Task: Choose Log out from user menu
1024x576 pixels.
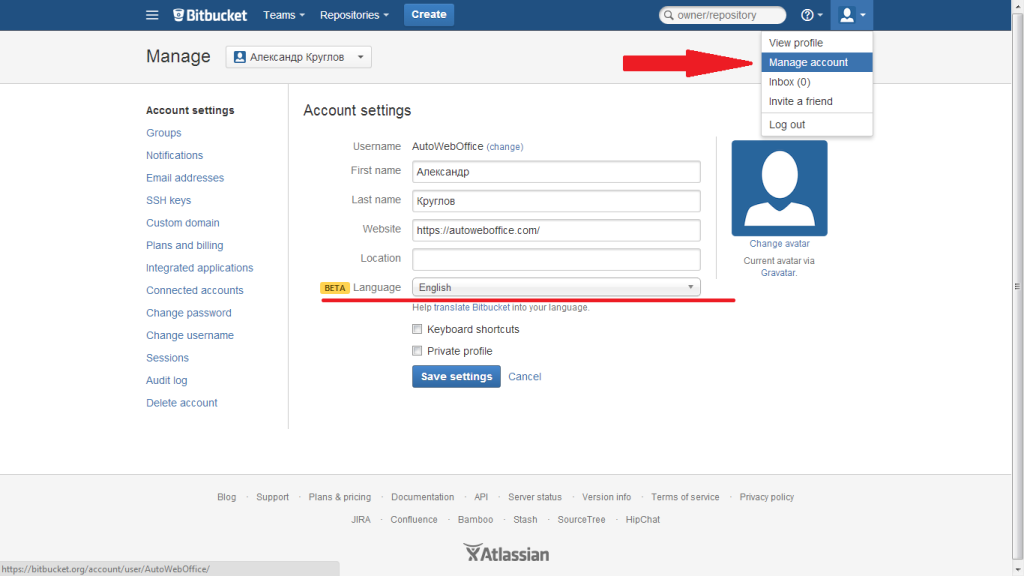Action: point(816,125)
